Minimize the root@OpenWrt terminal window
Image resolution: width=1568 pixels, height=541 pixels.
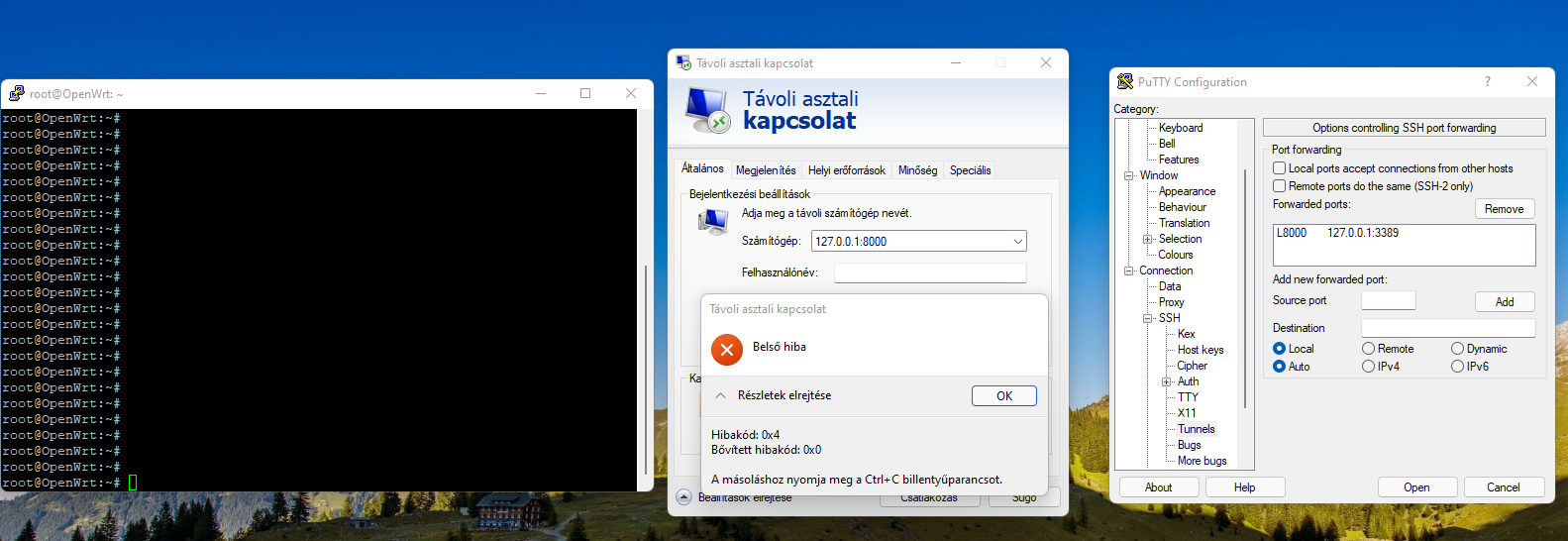(542, 93)
